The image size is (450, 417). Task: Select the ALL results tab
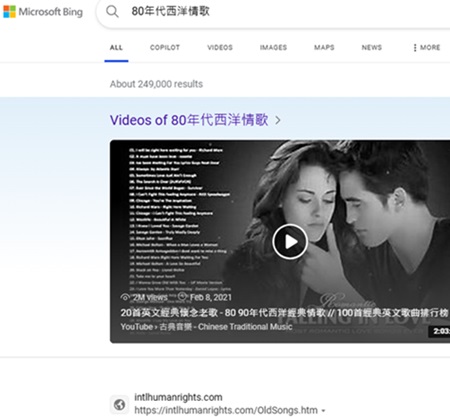click(x=116, y=48)
